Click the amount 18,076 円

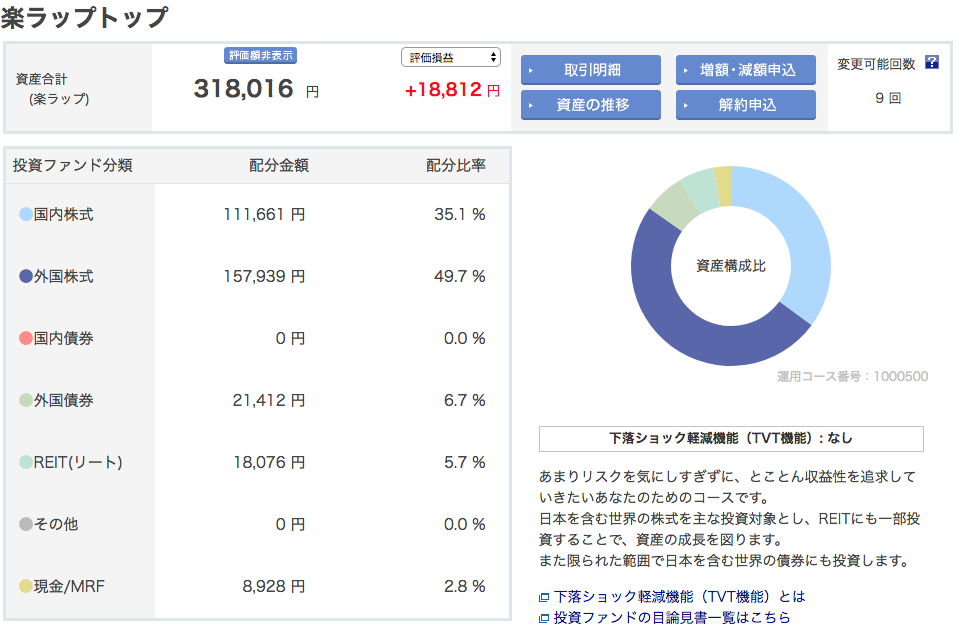(269, 463)
